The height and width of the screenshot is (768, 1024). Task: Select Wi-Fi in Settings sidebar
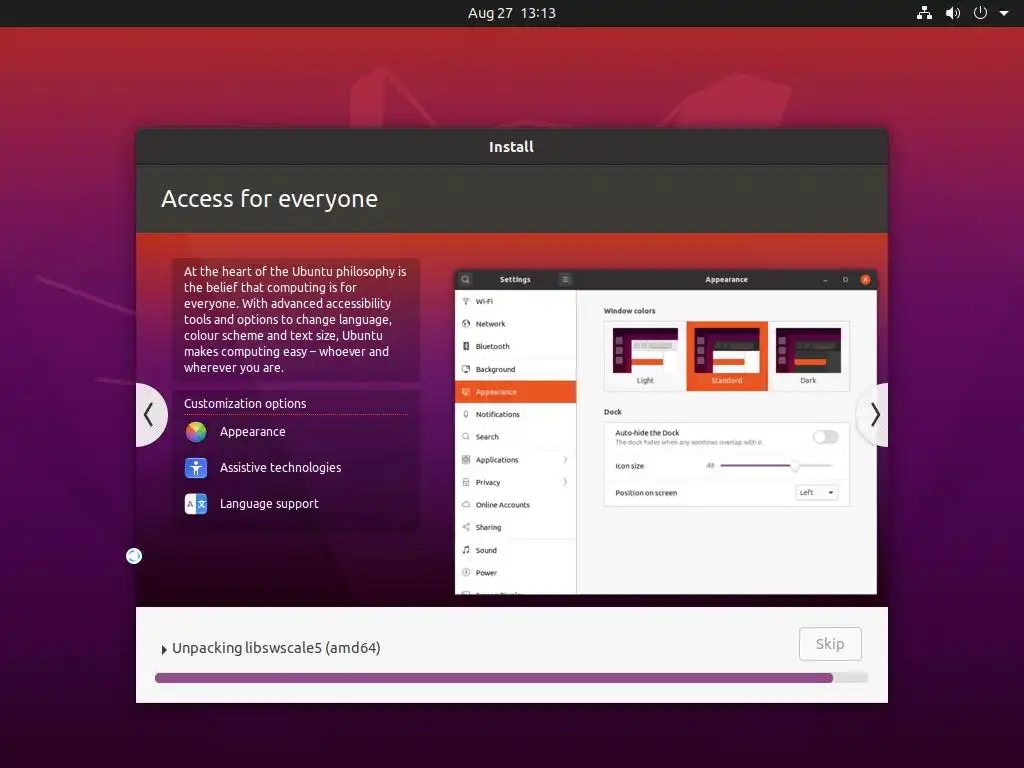pos(515,302)
